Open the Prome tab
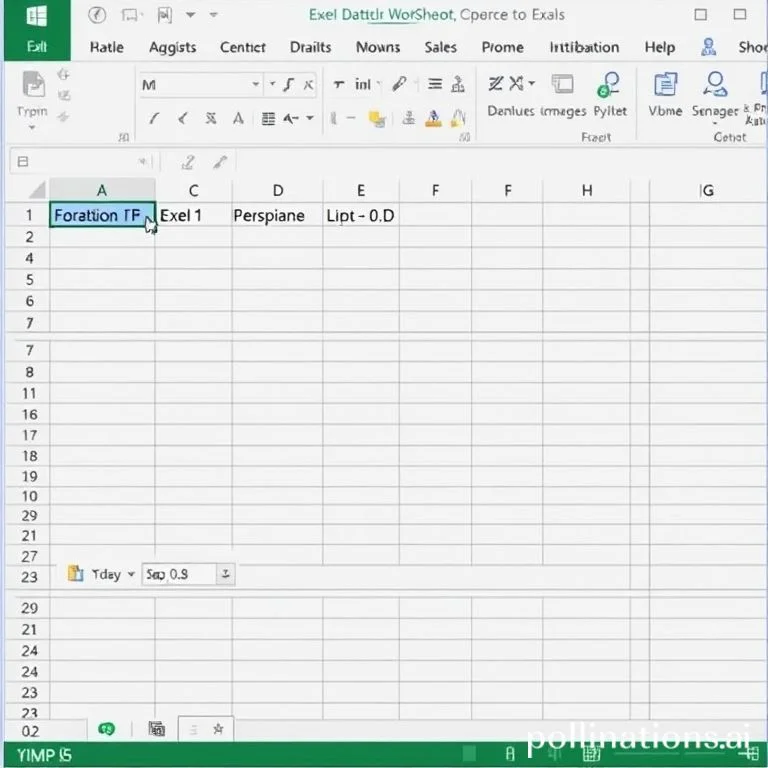Screen dimensions: 768x768 coord(503,47)
